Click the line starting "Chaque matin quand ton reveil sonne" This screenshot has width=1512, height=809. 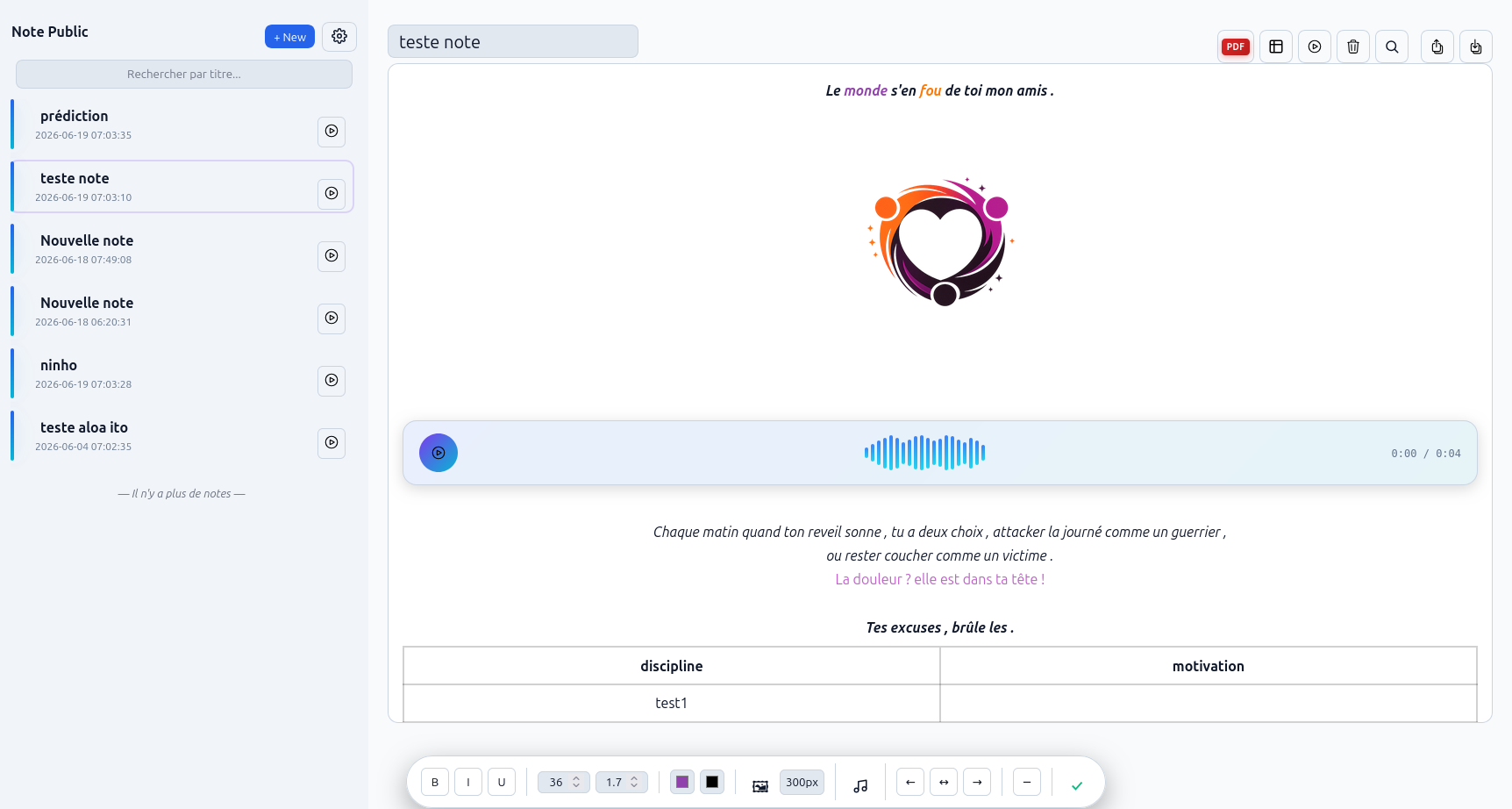[x=940, y=532]
